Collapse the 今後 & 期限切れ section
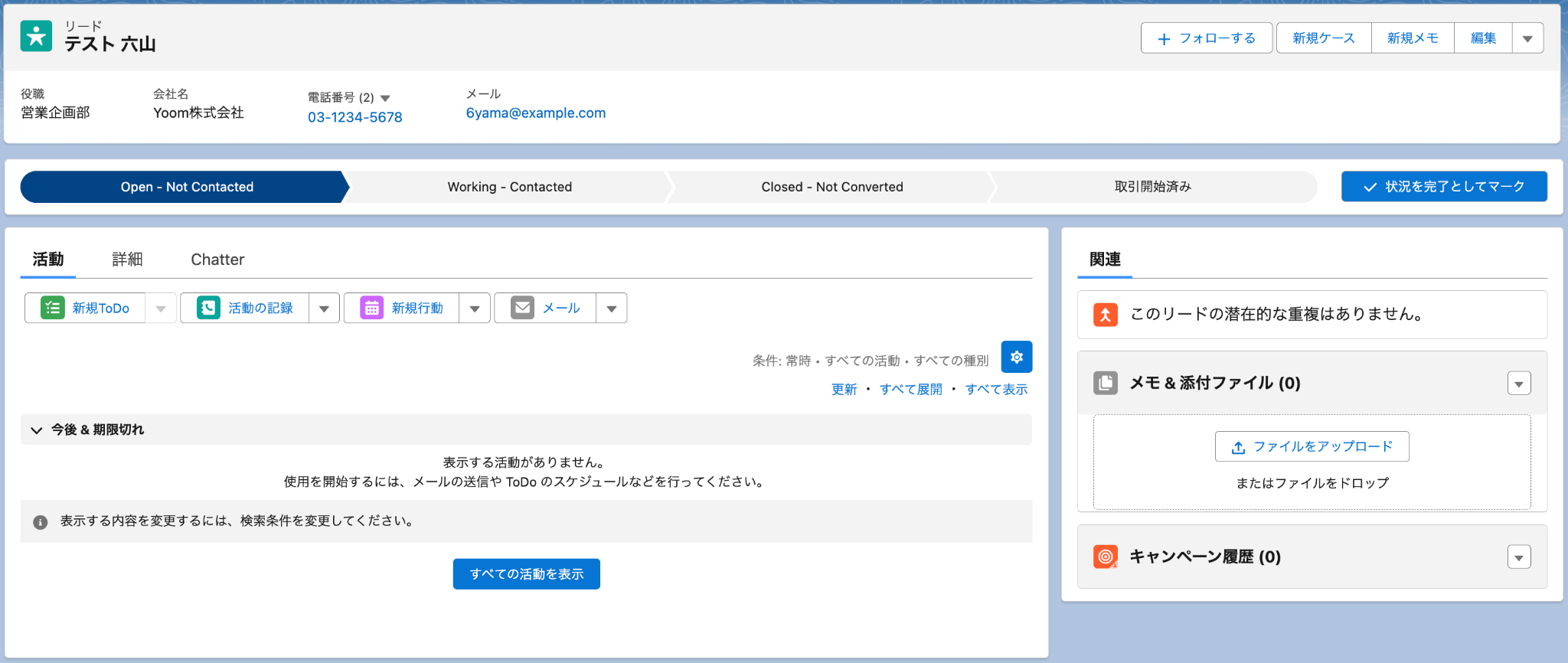1568x663 pixels. click(36, 430)
